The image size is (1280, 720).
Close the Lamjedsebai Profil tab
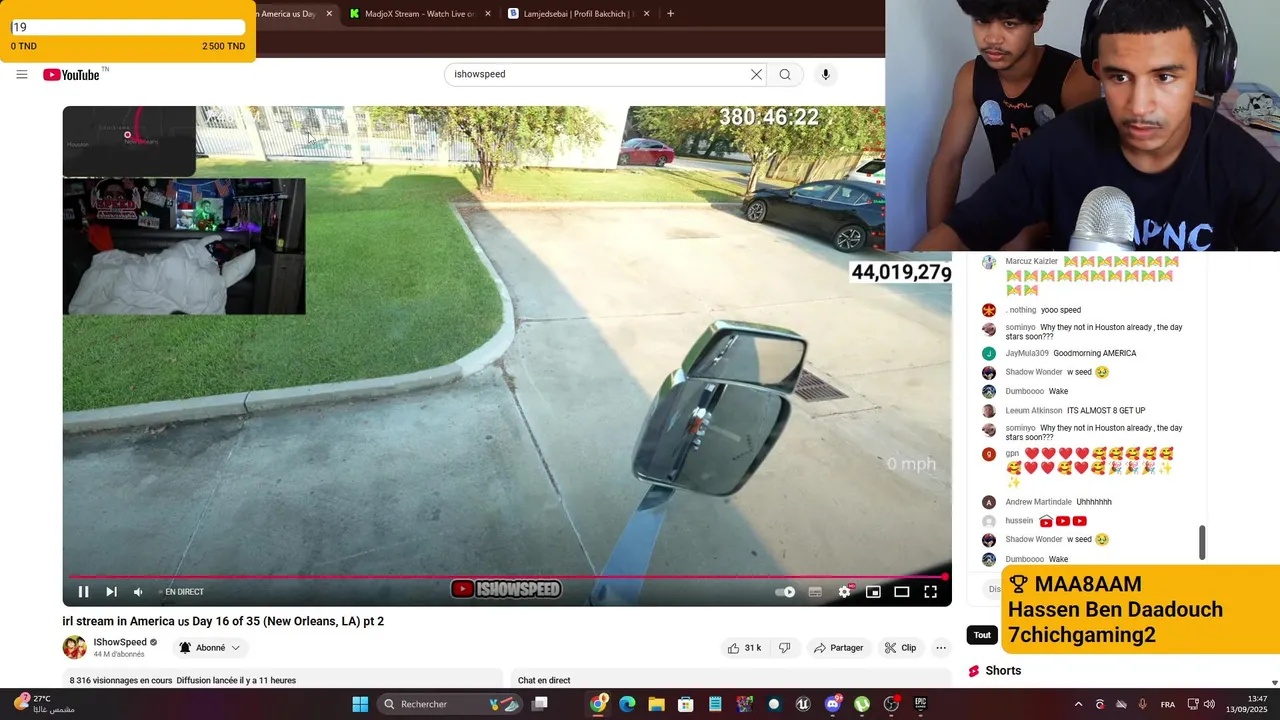tap(646, 14)
